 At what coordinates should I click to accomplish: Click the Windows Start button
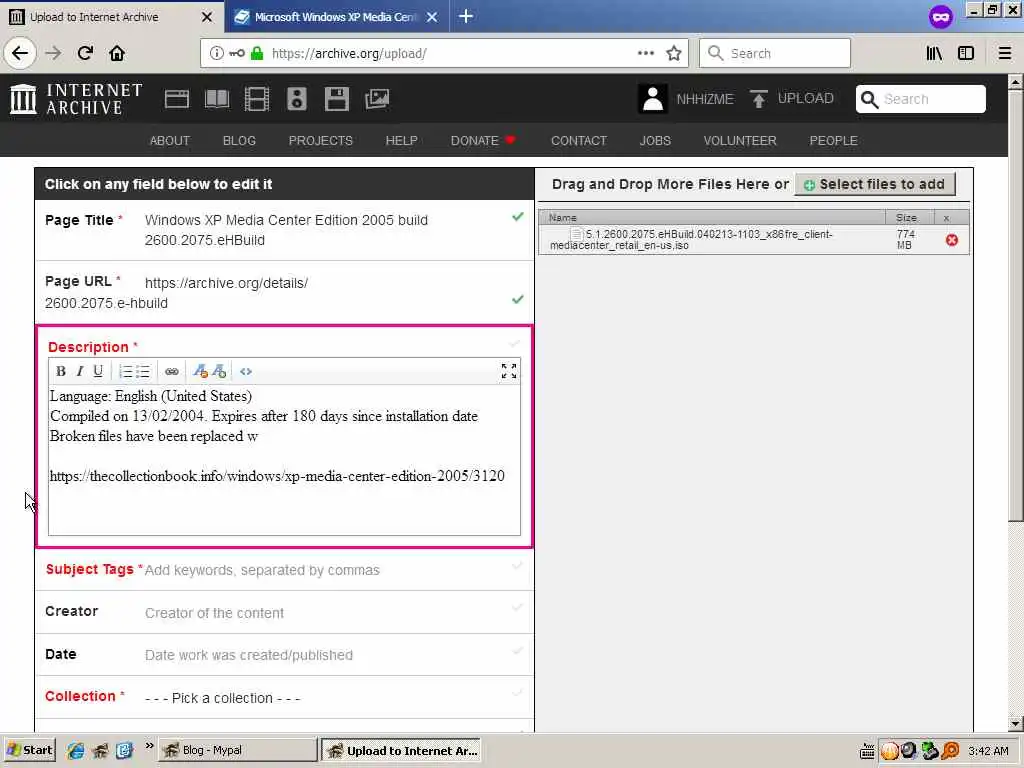29,750
